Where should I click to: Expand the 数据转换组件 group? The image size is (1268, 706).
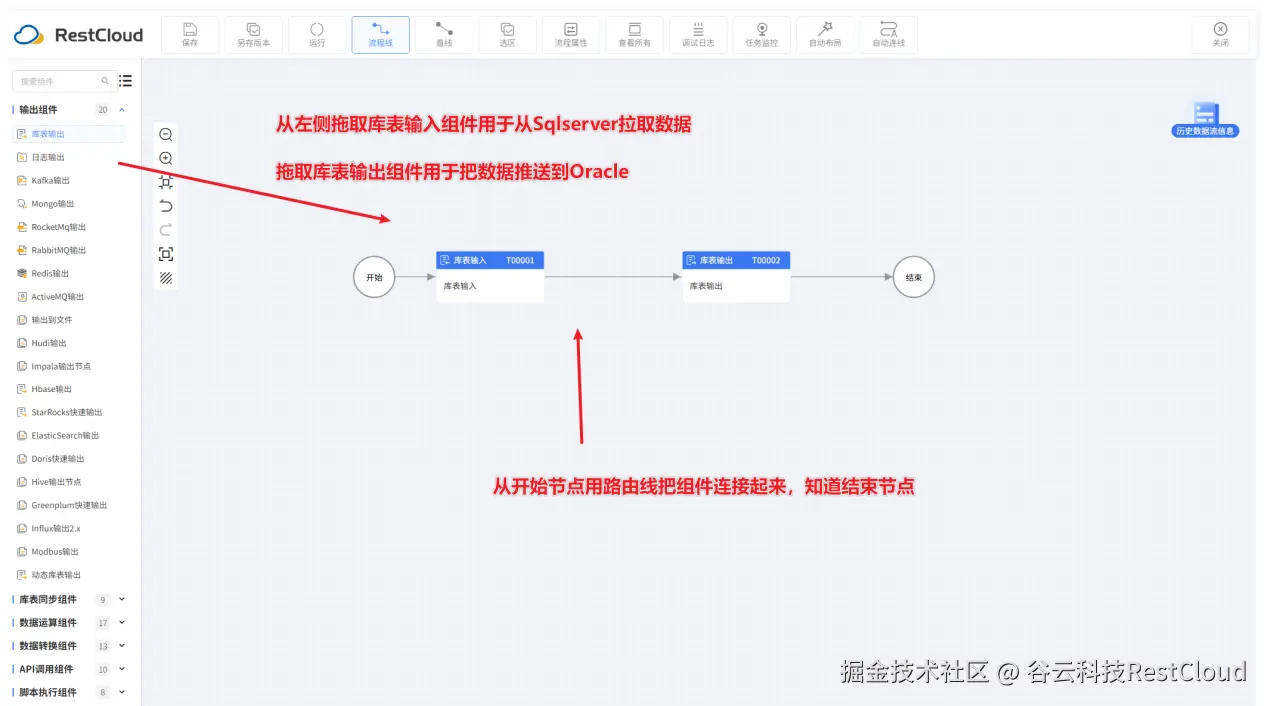122,646
